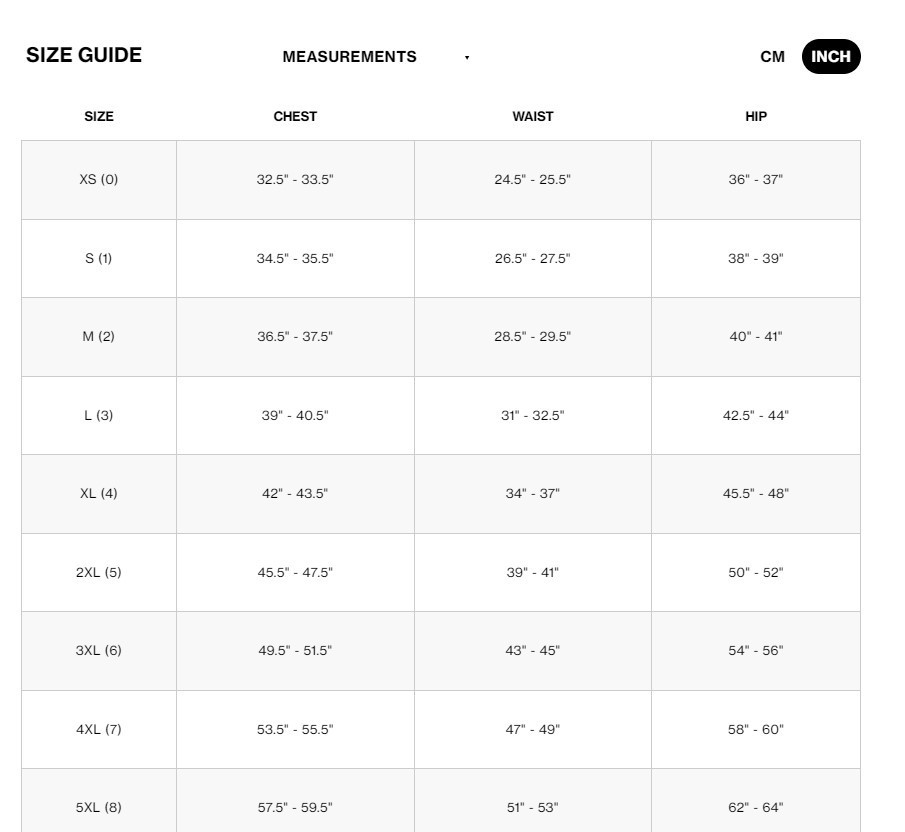Click the small dropdown arrow beside MEASUREMENTS
This screenshot has width=905, height=832.
point(467,58)
